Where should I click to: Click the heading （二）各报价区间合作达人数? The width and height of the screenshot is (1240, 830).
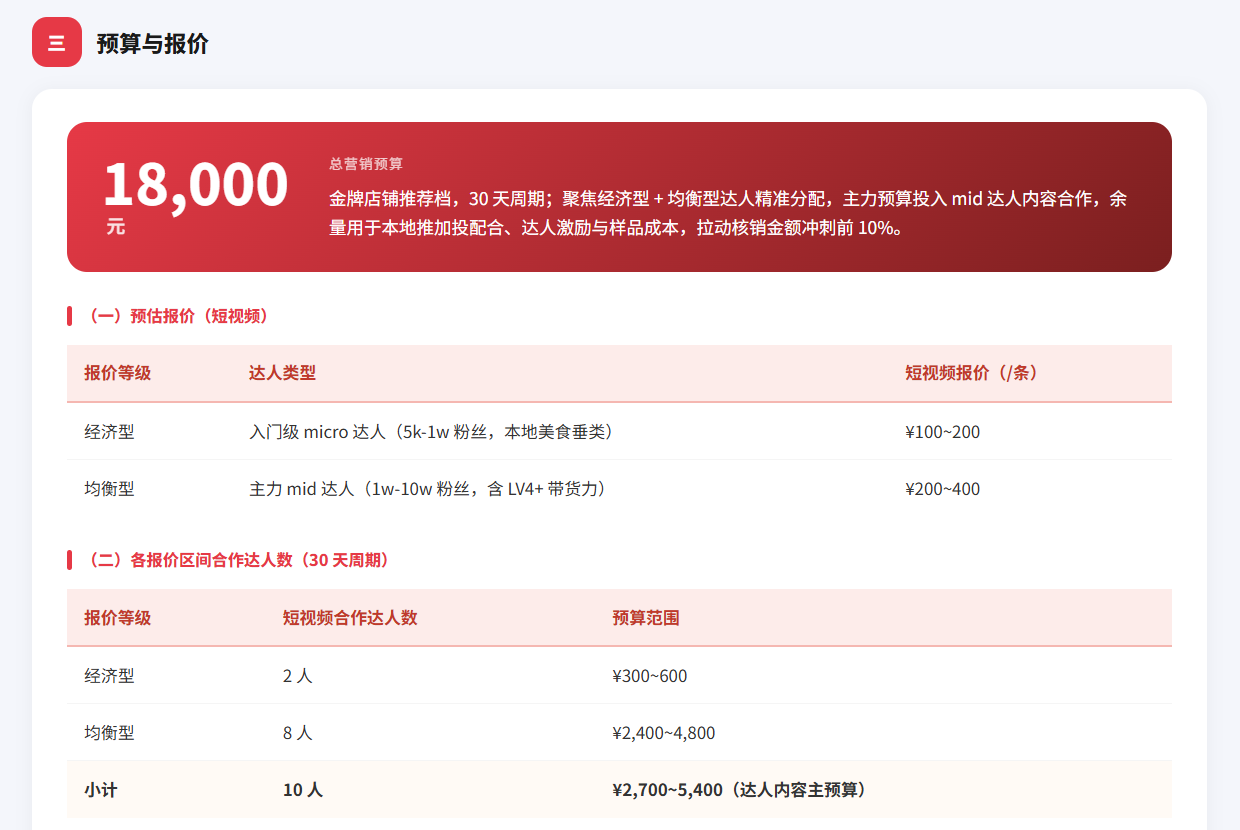click(x=238, y=560)
